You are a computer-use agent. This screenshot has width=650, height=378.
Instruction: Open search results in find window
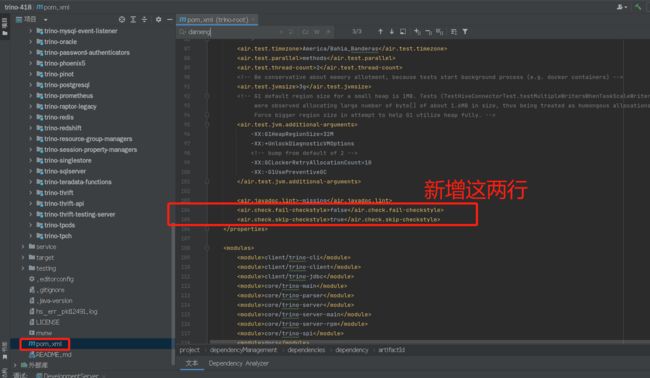pyautogui.click(x=403, y=32)
